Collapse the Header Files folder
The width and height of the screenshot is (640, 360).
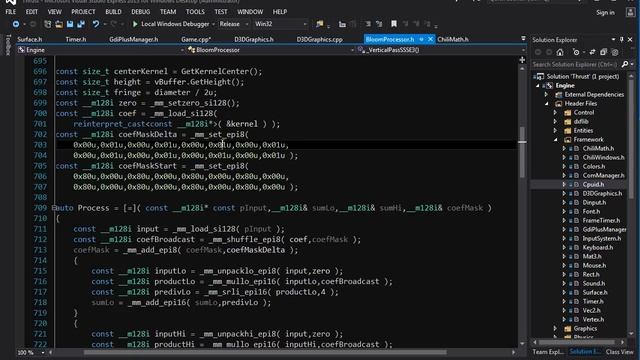click(546, 104)
